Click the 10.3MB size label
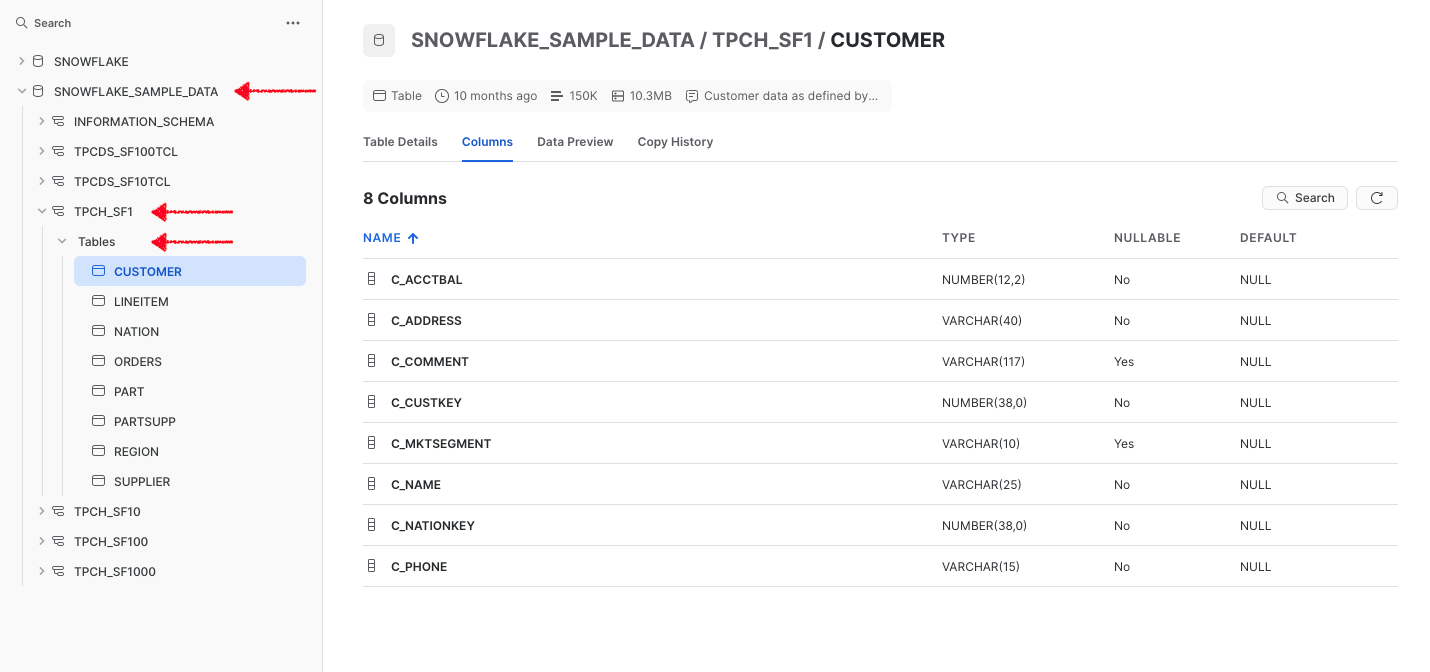Image resolution: width=1430 pixels, height=672 pixels. point(650,96)
